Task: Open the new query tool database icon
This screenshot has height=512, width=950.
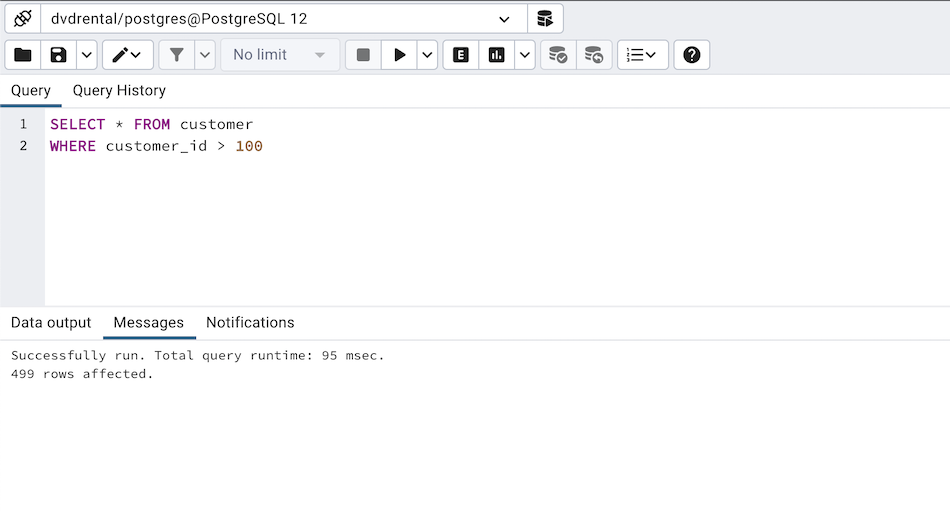Action: click(x=545, y=19)
